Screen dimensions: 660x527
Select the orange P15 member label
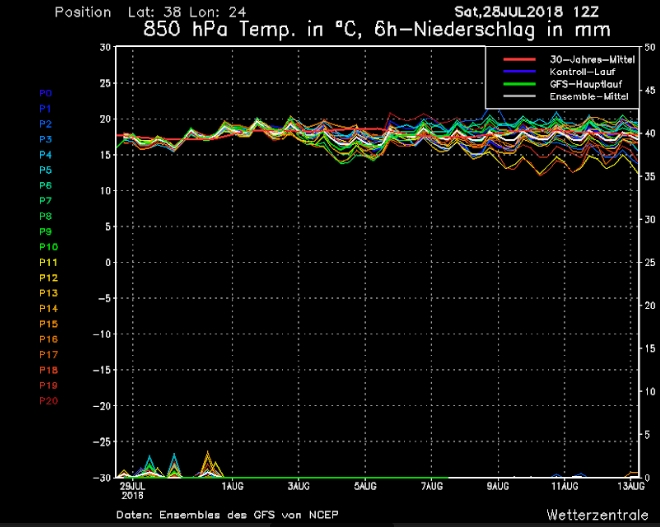(x=48, y=324)
